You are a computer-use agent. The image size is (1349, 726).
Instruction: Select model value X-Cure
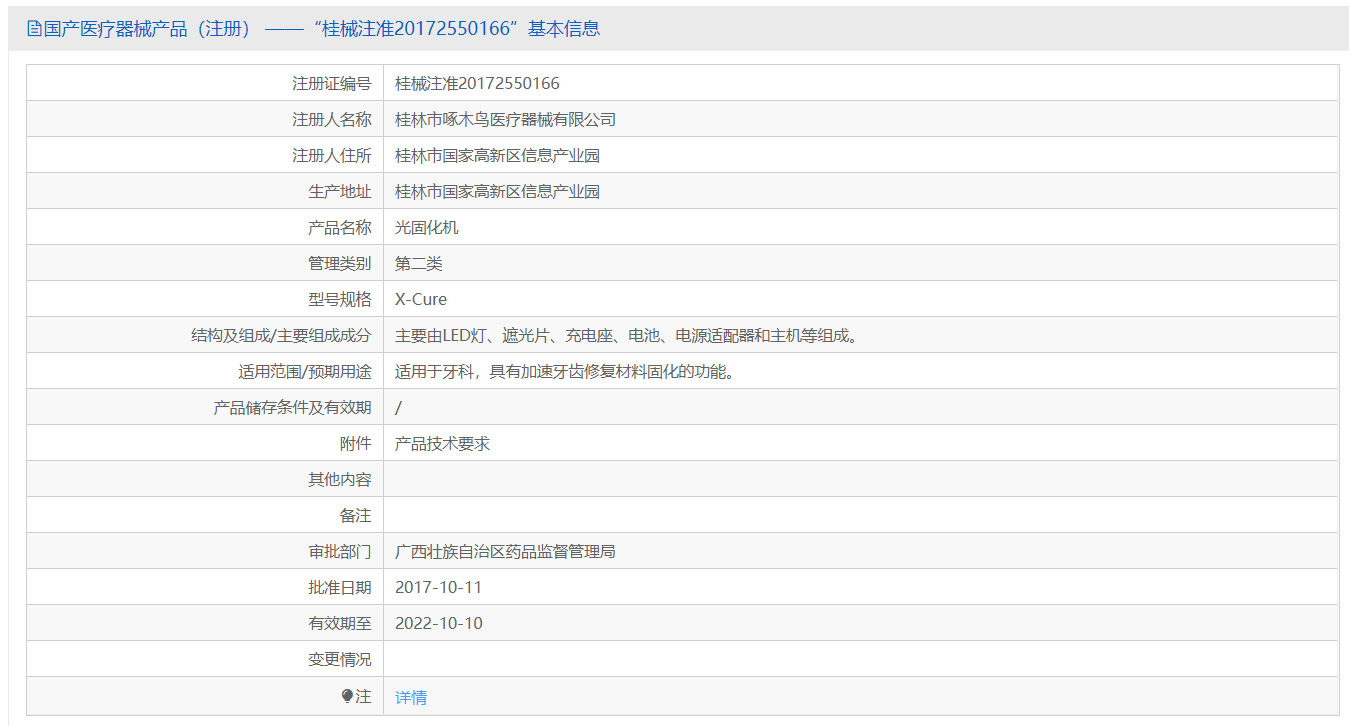(x=421, y=299)
